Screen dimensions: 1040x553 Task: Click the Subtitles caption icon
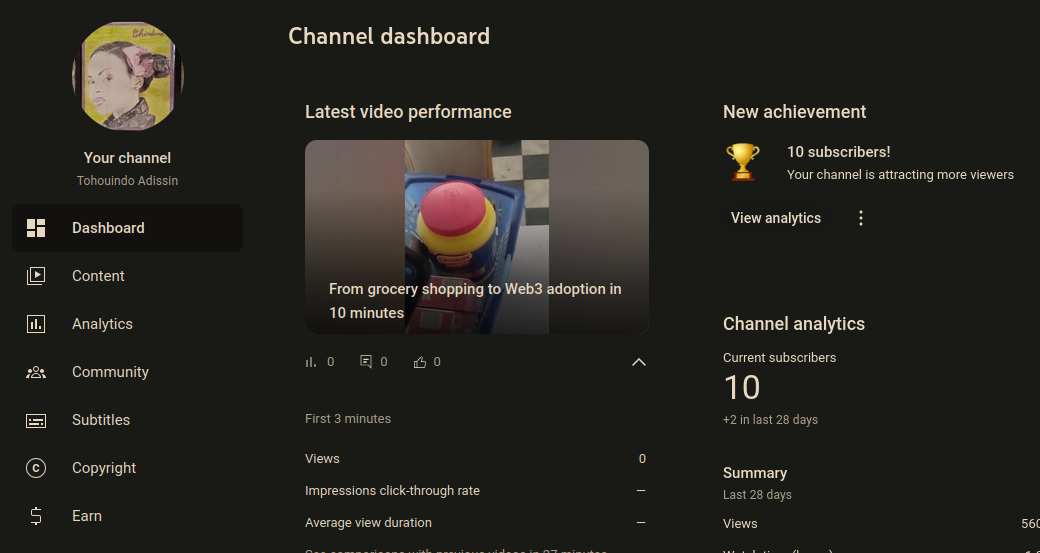tap(36, 420)
